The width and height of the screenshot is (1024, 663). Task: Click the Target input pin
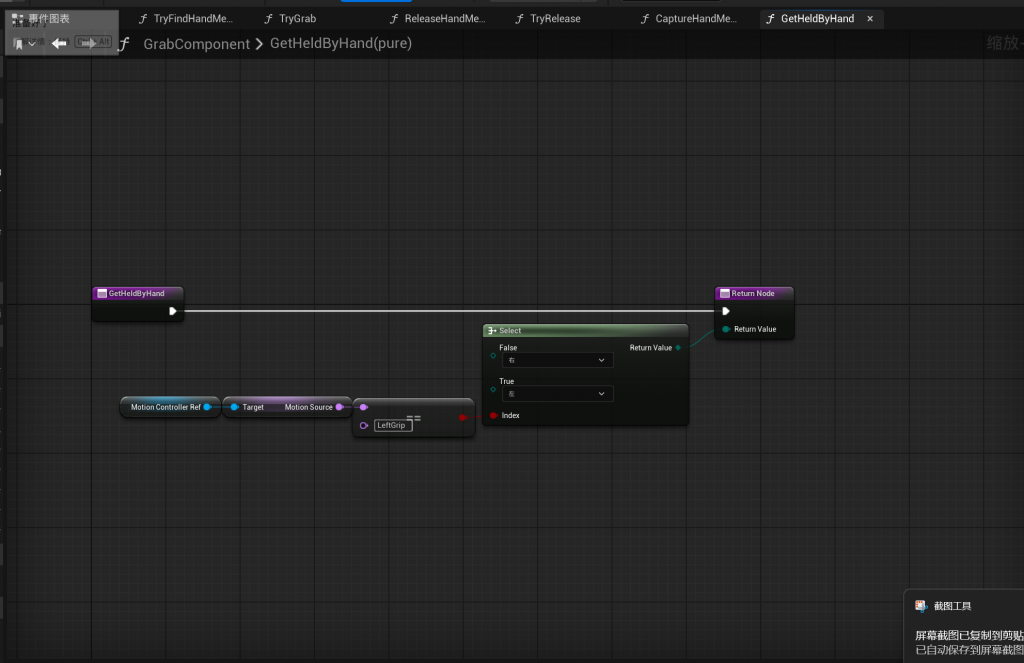(x=234, y=407)
